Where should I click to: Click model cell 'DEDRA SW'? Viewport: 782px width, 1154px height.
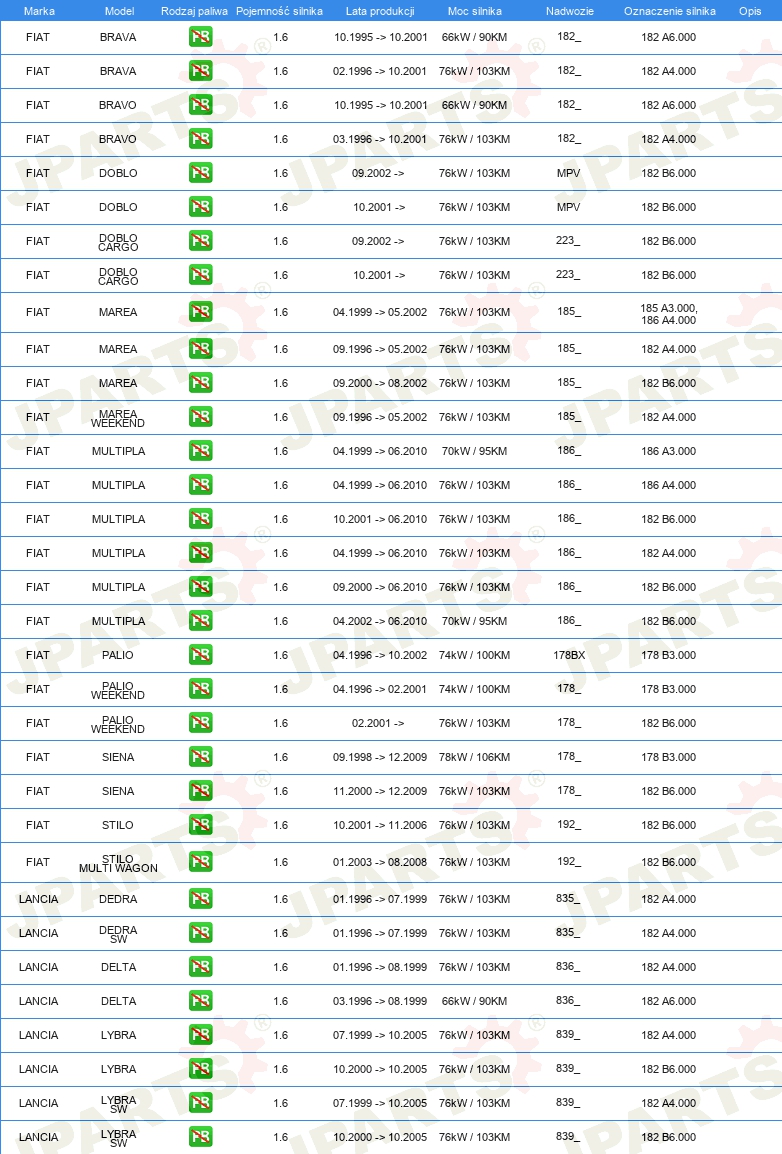tap(118, 934)
